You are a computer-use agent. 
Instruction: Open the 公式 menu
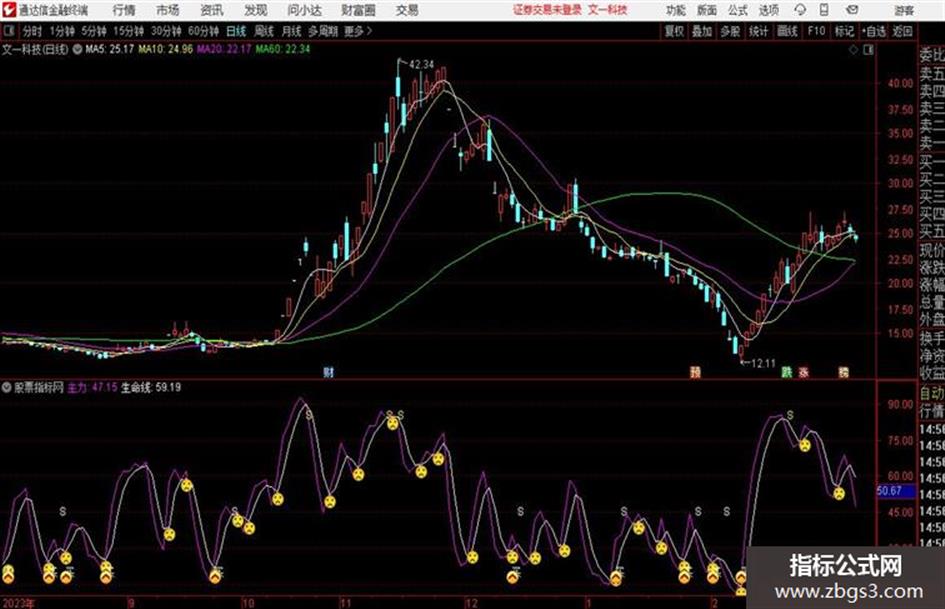point(738,10)
